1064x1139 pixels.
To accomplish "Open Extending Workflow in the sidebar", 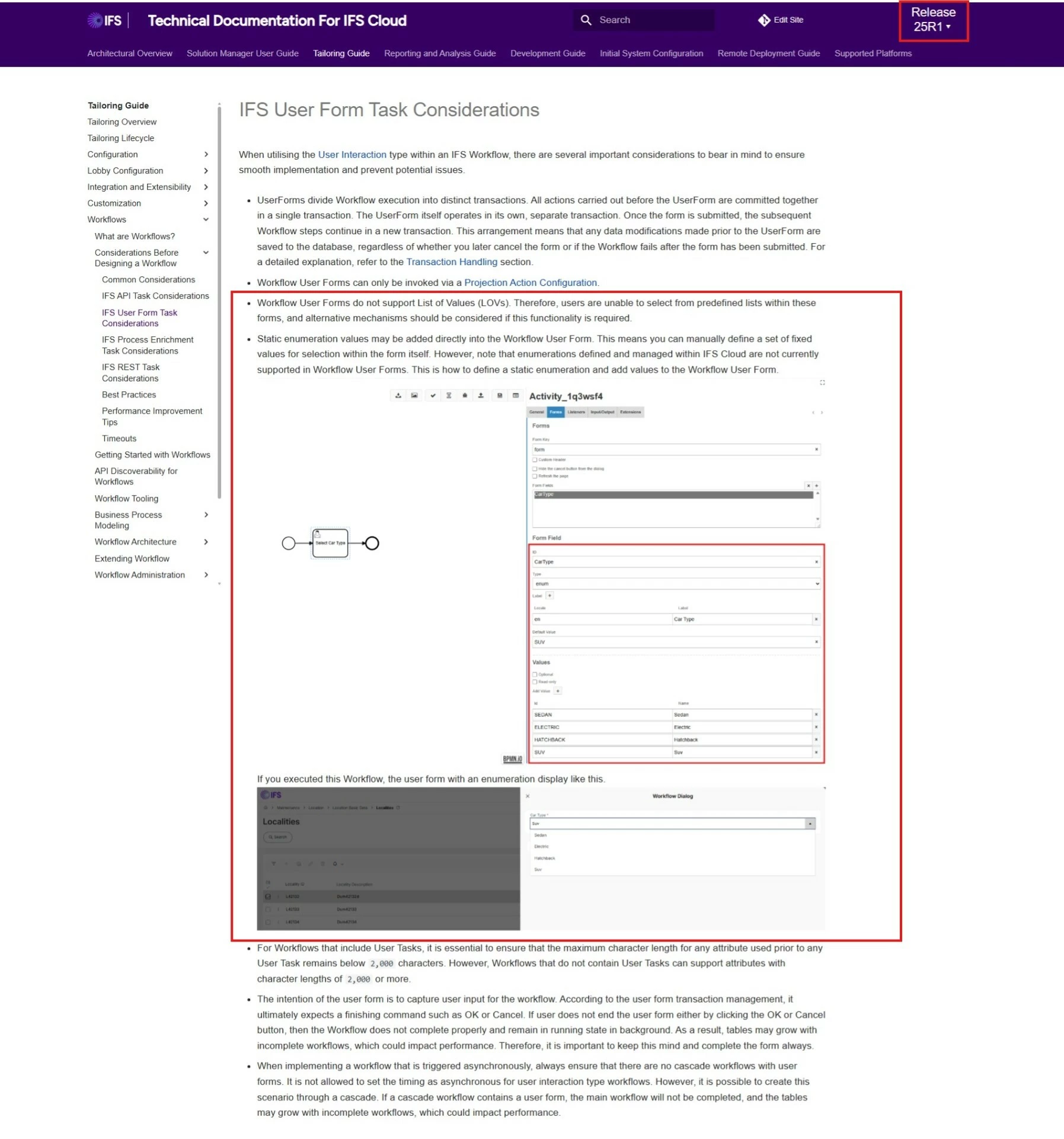I will pos(132,559).
